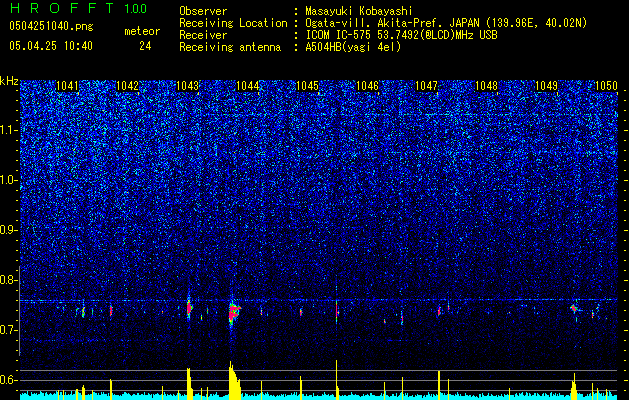Click the 0.8 frequency axis label

[x=9, y=280]
